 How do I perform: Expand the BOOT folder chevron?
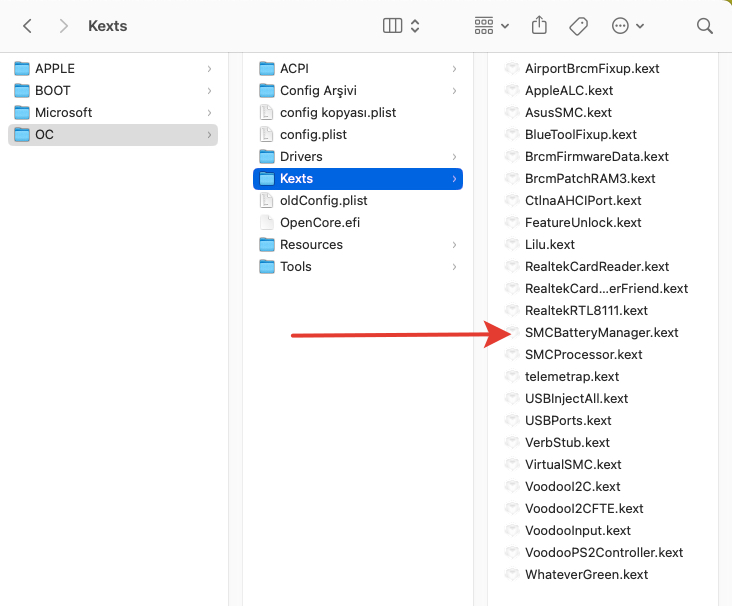point(209,91)
